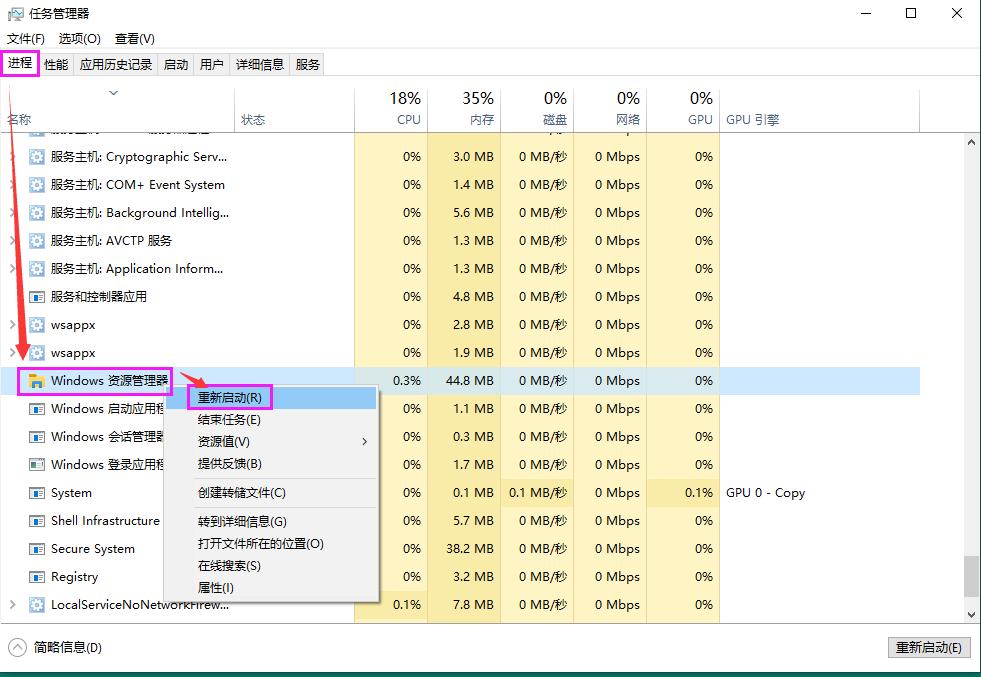Click the System process icon
981x677 pixels.
pos(35,493)
